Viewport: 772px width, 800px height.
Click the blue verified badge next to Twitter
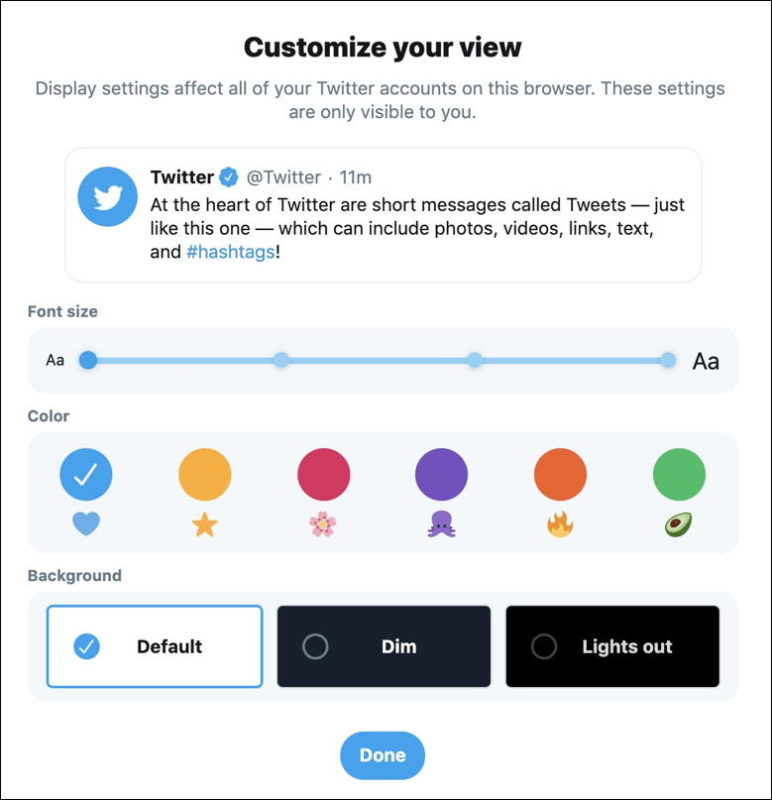coord(226,177)
